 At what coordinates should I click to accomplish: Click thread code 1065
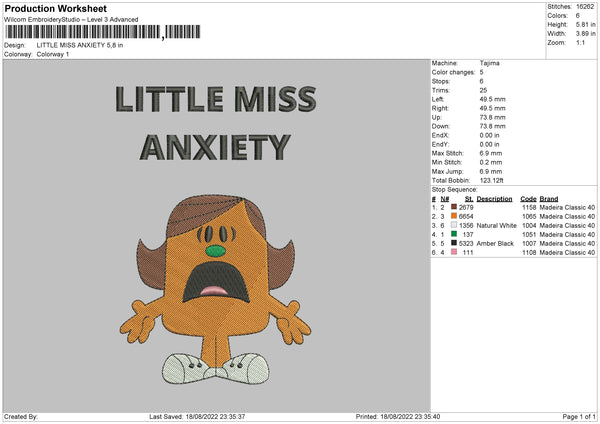click(529, 217)
